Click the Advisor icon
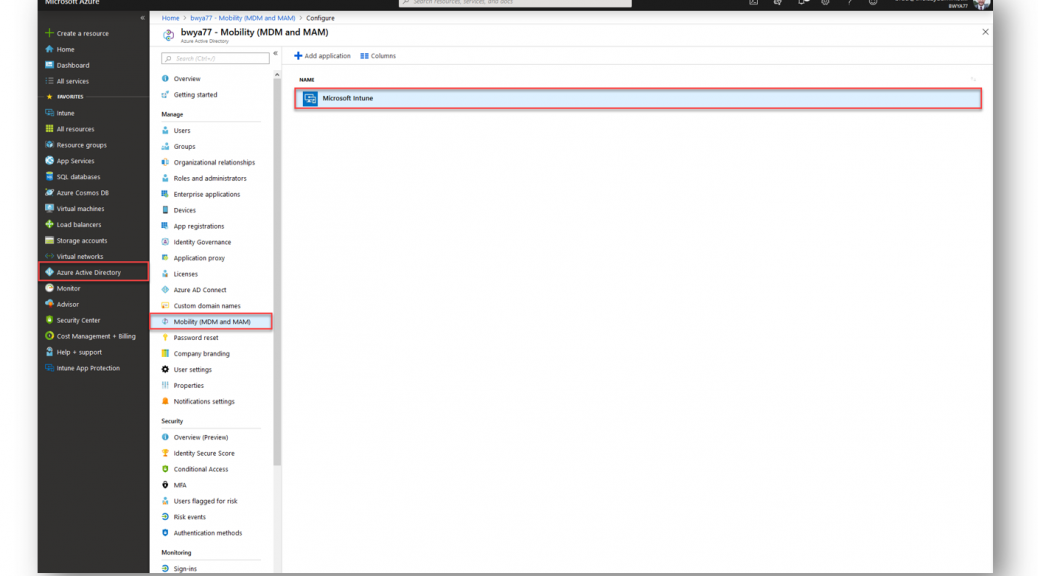 [x=49, y=304]
